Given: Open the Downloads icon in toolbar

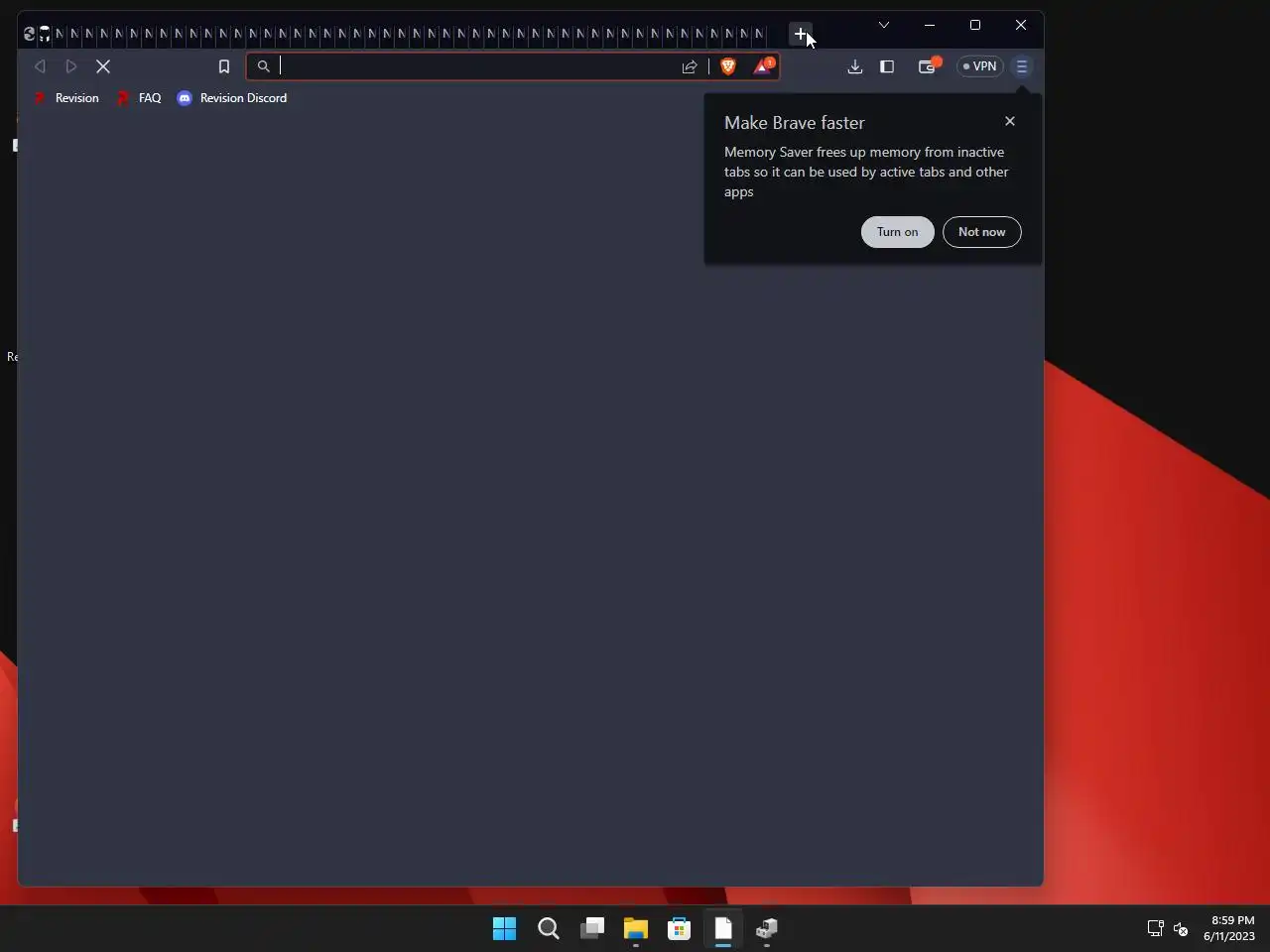Looking at the screenshot, I should 855,66.
